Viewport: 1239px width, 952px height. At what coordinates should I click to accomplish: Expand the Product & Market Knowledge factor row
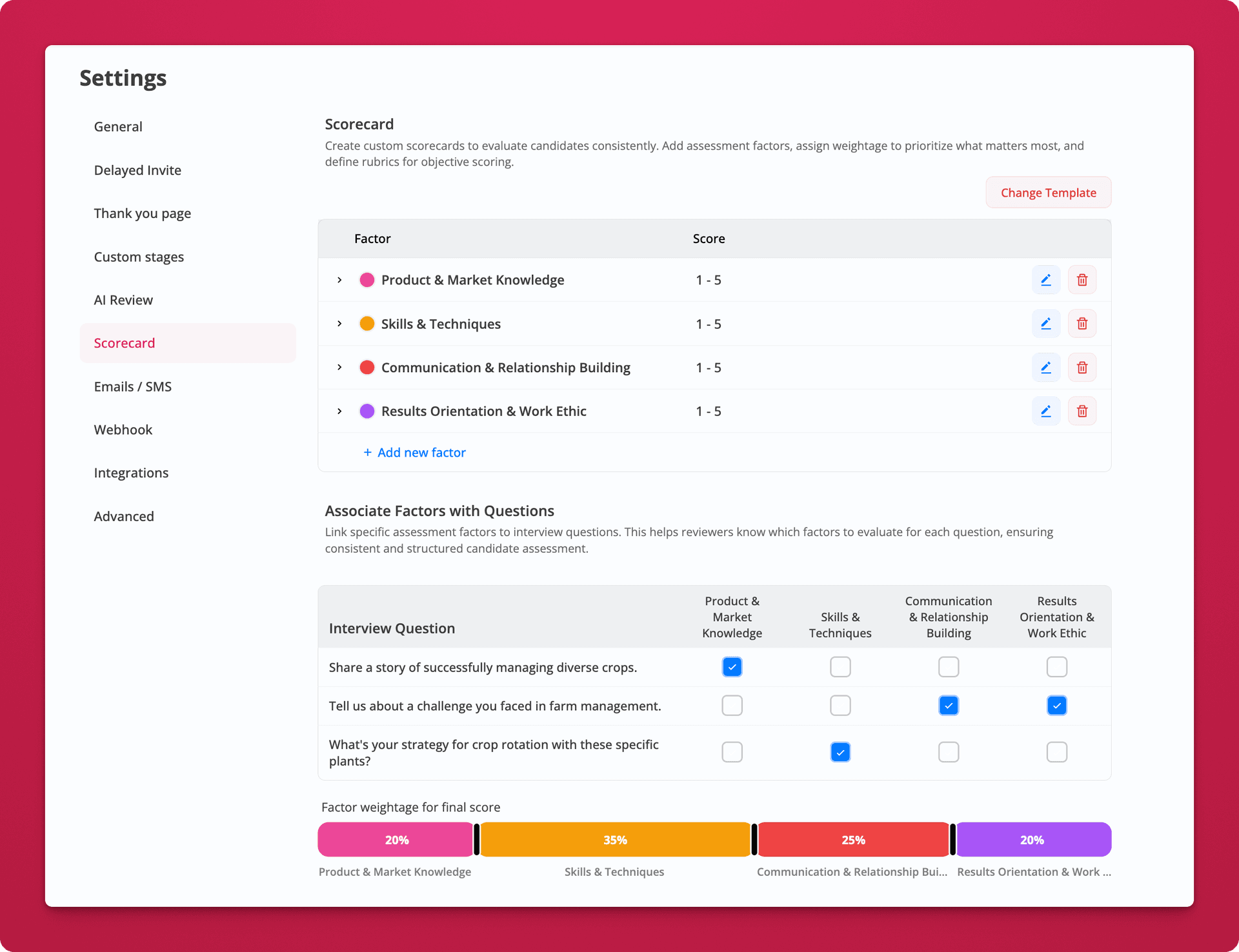[339, 279]
